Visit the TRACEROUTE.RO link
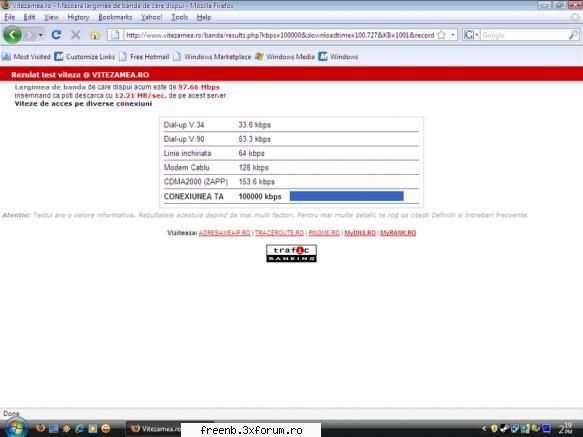The image size is (583, 437). coord(279,233)
